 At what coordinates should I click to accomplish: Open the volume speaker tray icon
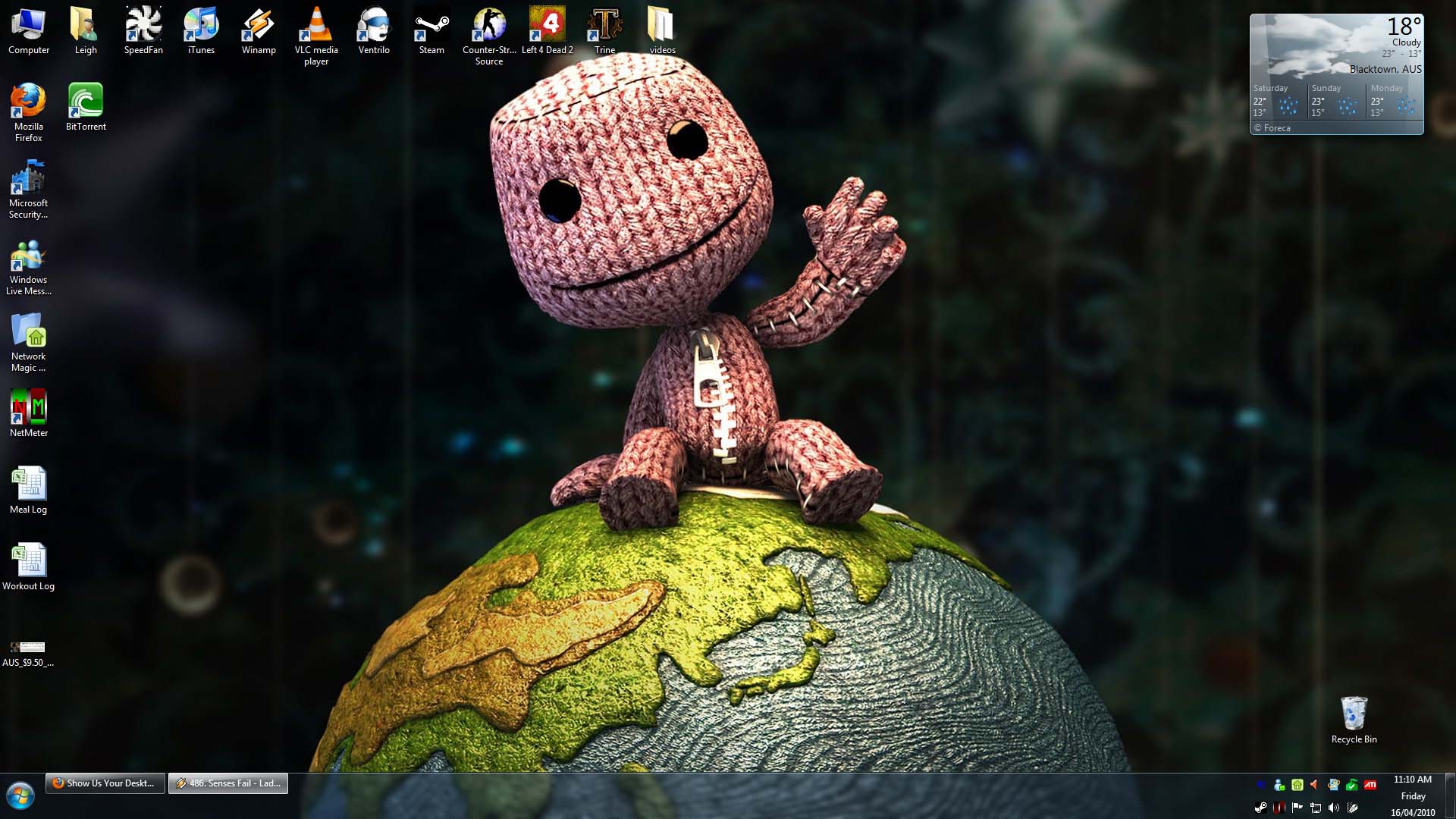point(1334,808)
